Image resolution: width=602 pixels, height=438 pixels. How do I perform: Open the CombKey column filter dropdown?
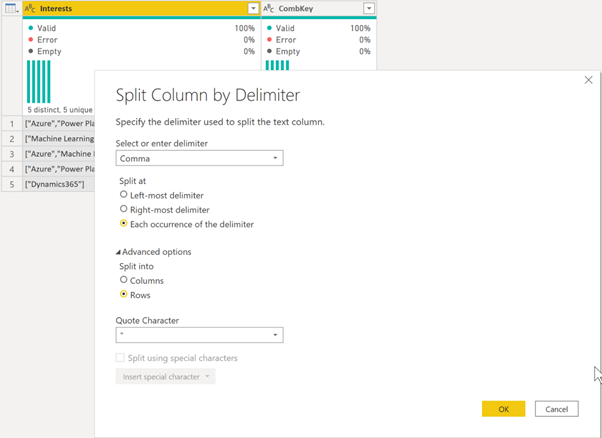[x=369, y=8]
